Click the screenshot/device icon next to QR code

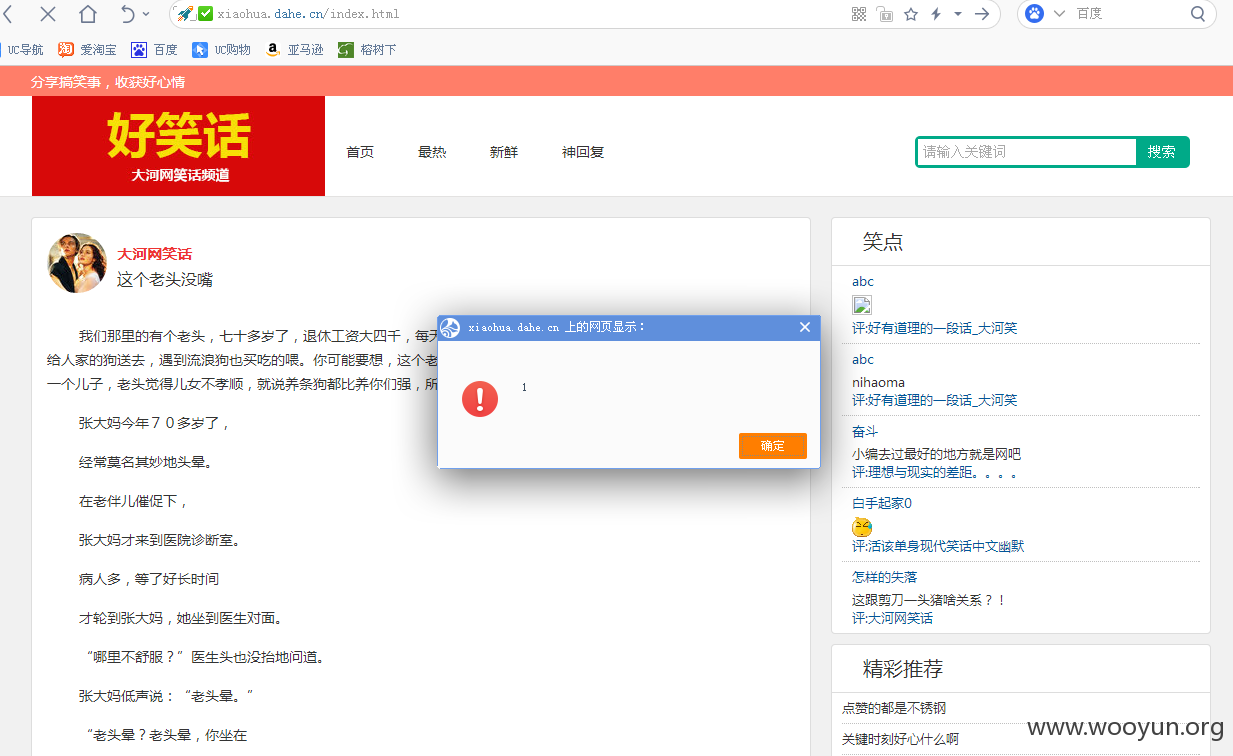(885, 14)
